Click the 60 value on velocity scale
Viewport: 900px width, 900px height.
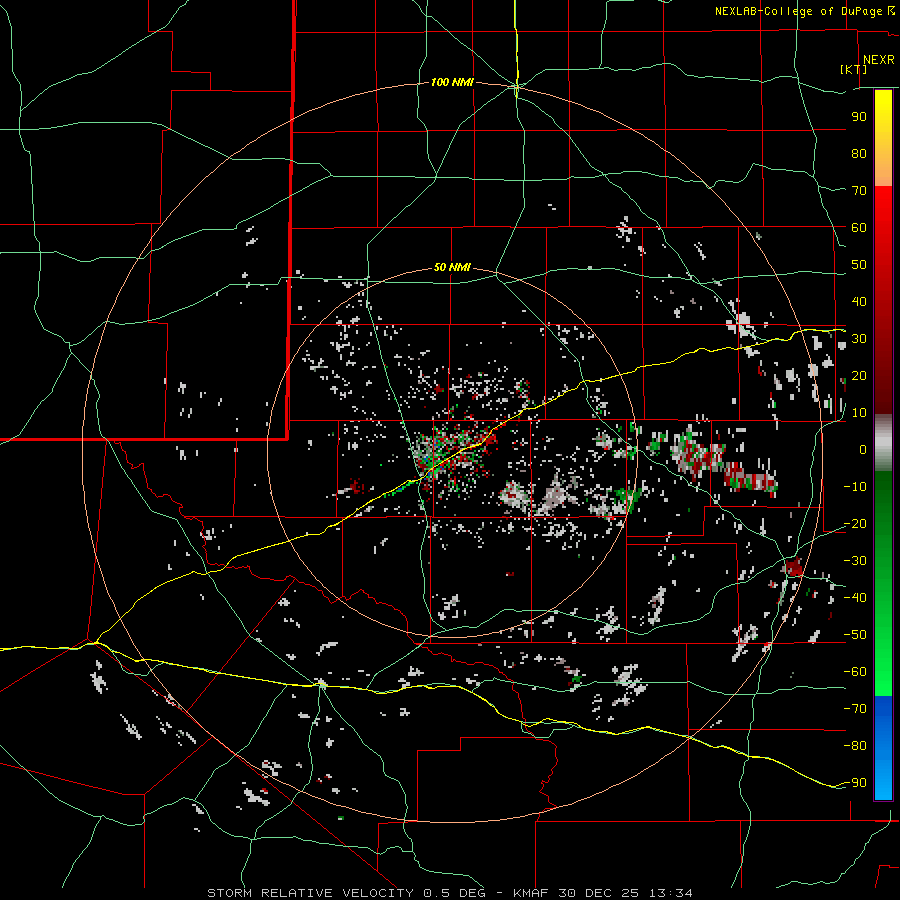click(859, 228)
